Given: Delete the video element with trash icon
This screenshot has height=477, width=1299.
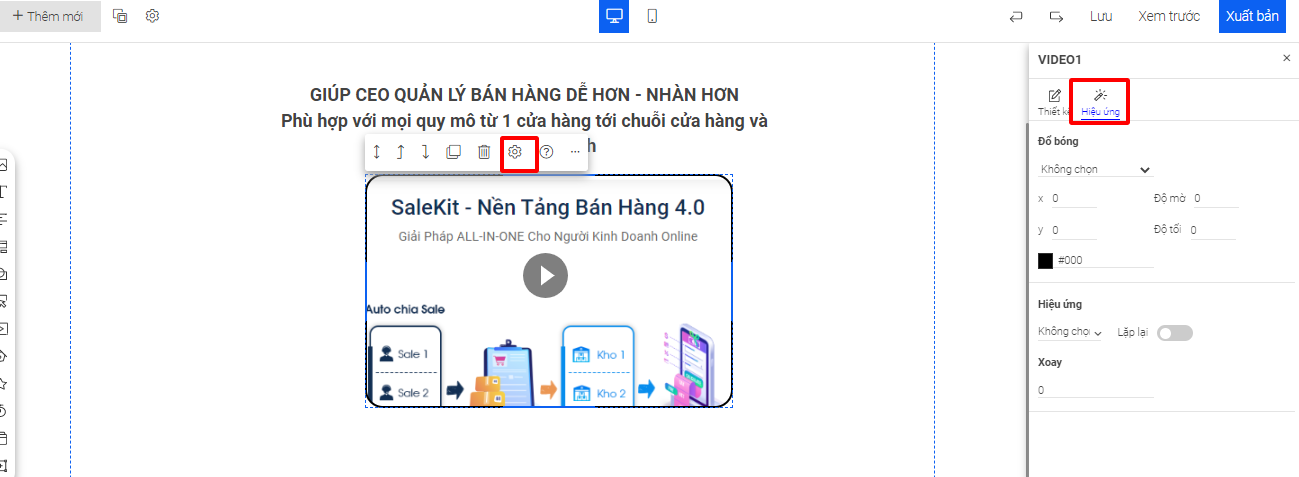Looking at the screenshot, I should 484,152.
